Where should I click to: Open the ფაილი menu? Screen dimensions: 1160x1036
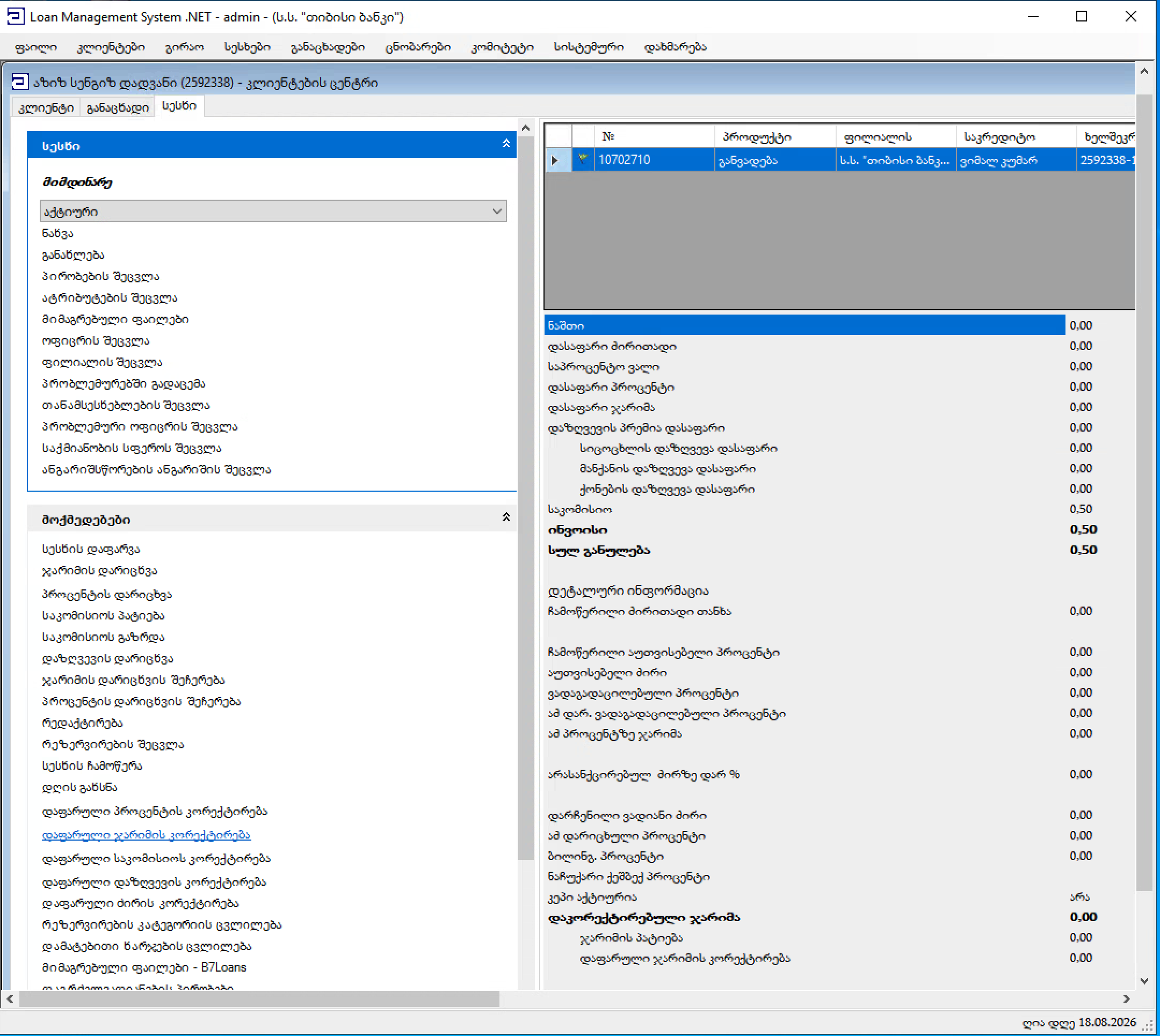(x=36, y=47)
